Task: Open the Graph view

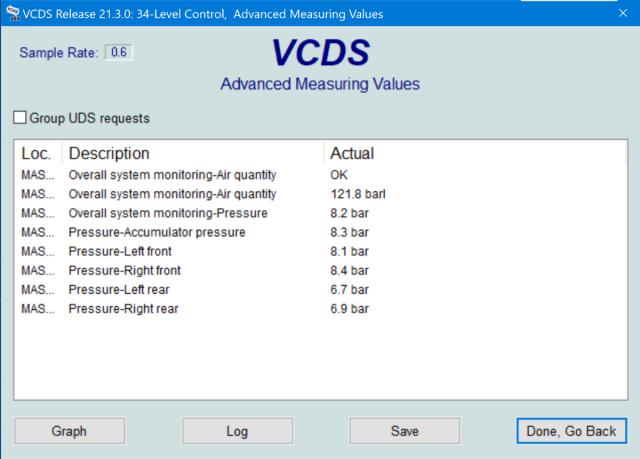Action: pyautogui.click(x=69, y=431)
